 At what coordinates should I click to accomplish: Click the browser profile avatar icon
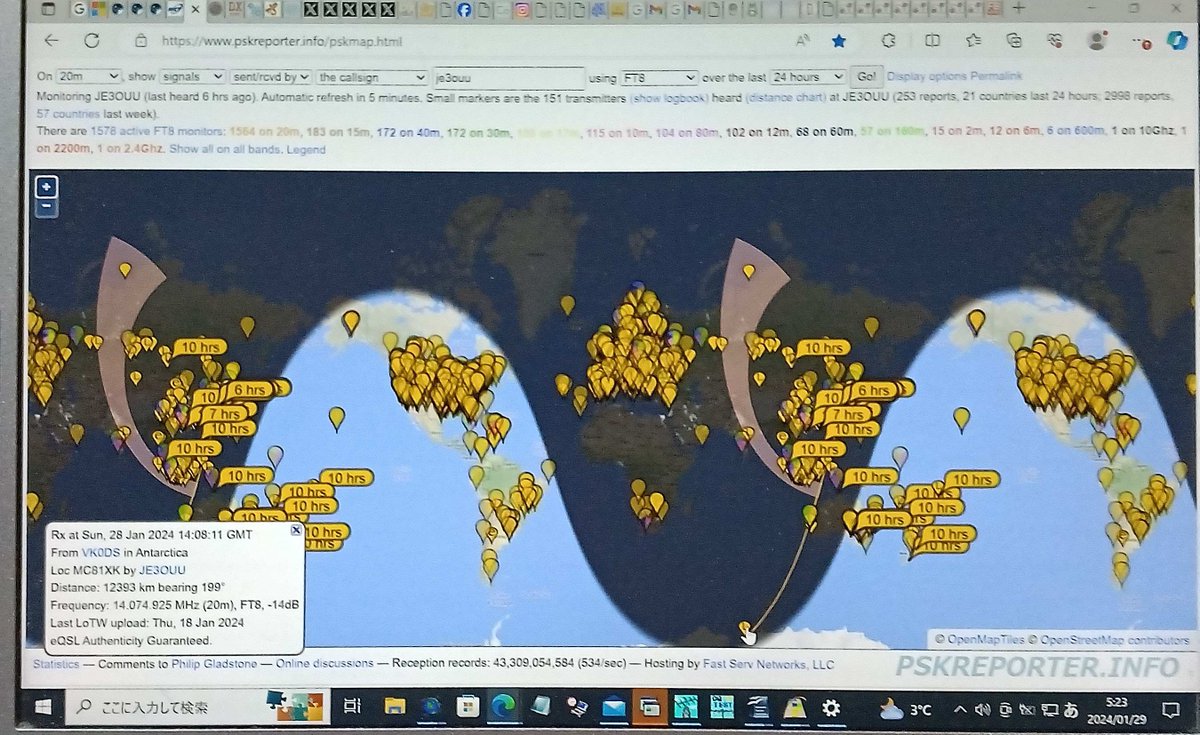coord(1097,41)
